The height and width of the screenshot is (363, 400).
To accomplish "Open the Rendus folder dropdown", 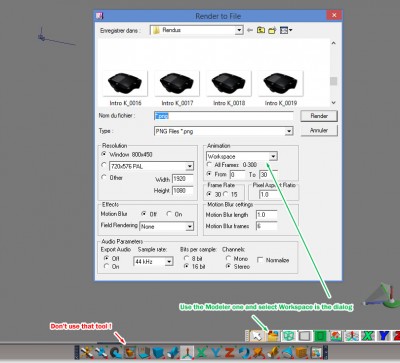I will point(239,30).
